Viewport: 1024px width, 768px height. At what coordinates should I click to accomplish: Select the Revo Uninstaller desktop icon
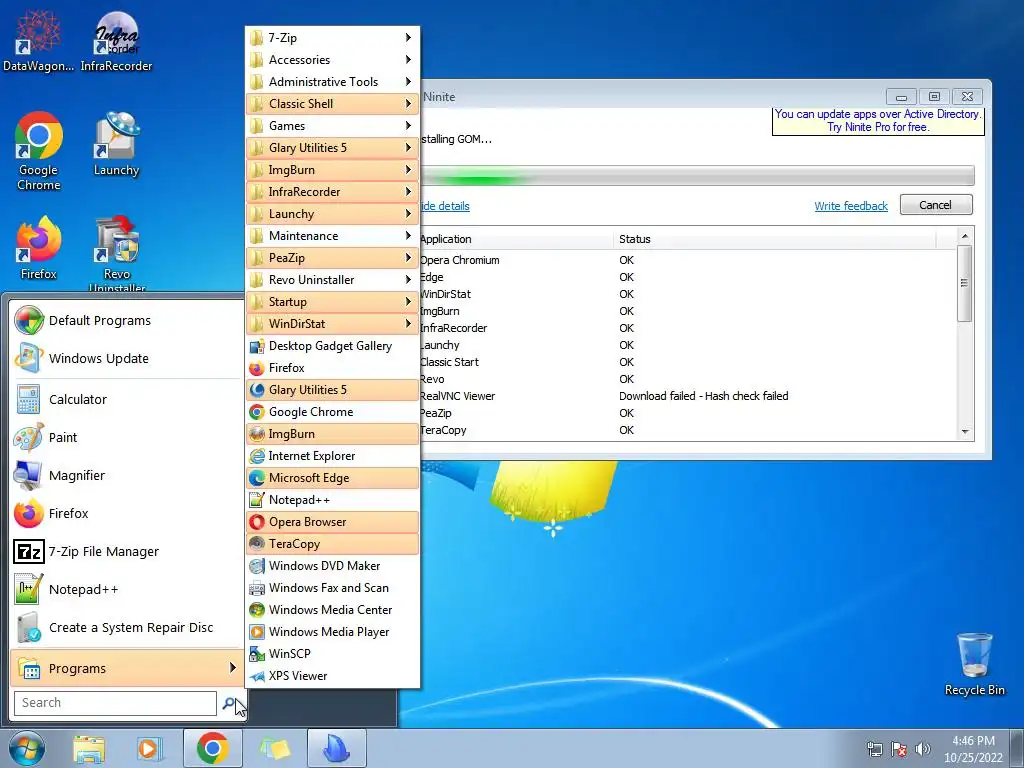pos(117,255)
